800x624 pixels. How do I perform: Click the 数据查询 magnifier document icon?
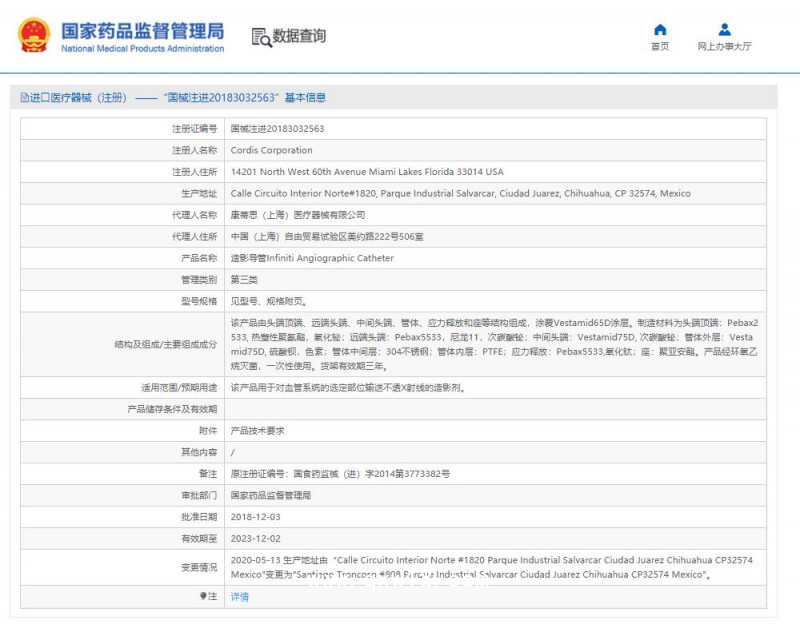pos(261,37)
